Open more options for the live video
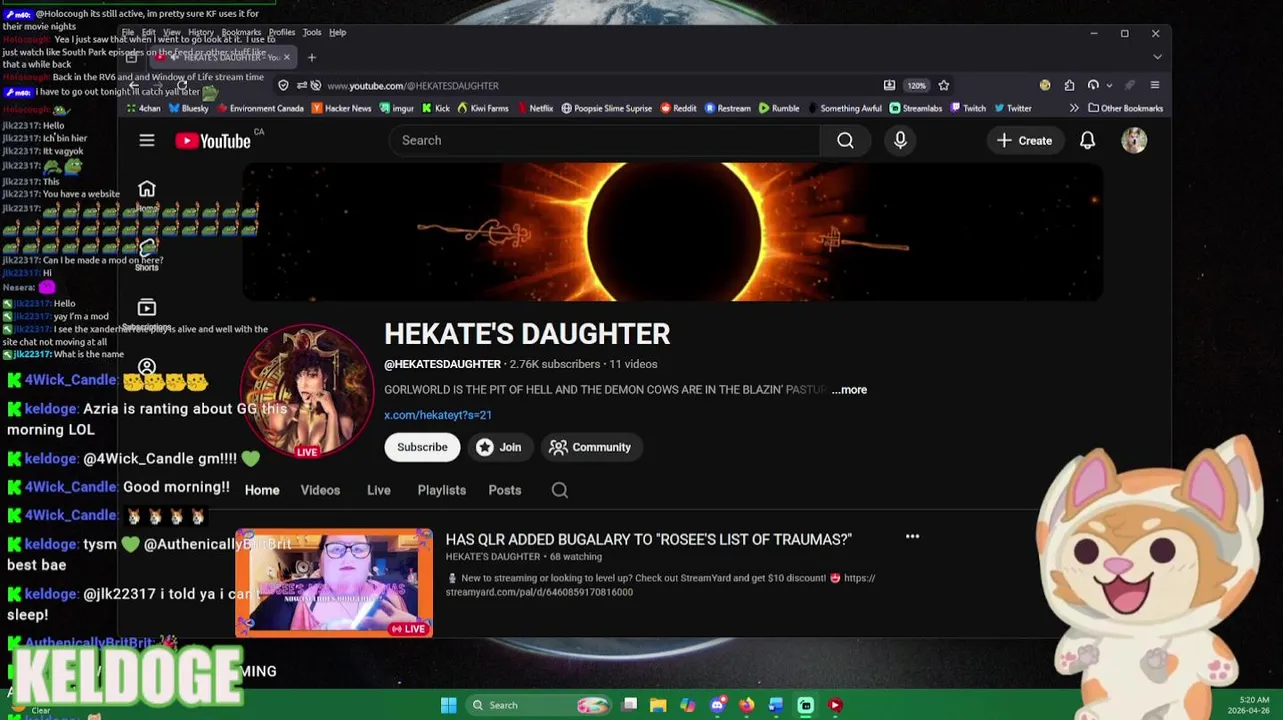Viewport: 1283px width, 720px height. click(x=912, y=537)
